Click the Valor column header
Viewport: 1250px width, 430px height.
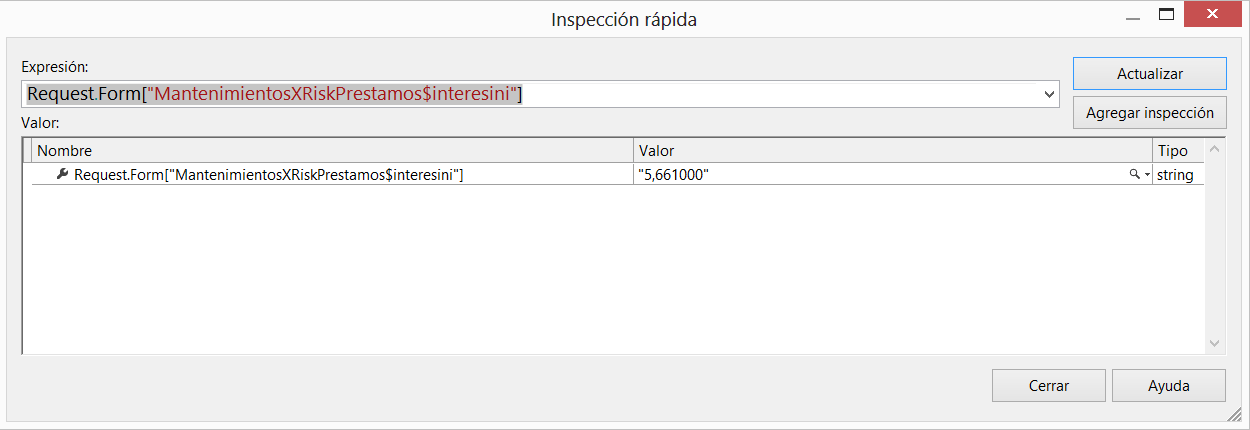point(890,151)
